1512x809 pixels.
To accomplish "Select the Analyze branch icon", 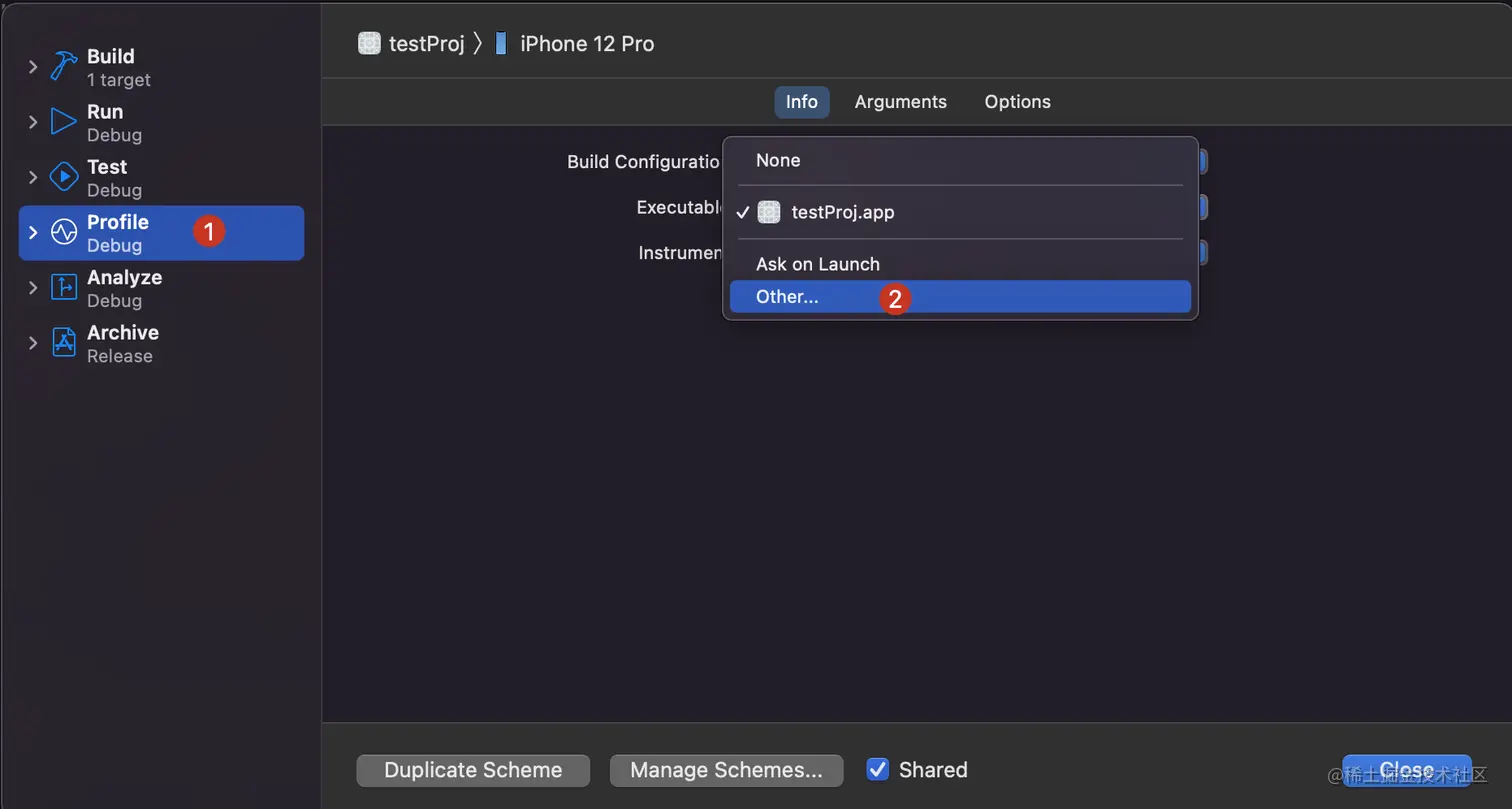I will [x=64, y=288].
